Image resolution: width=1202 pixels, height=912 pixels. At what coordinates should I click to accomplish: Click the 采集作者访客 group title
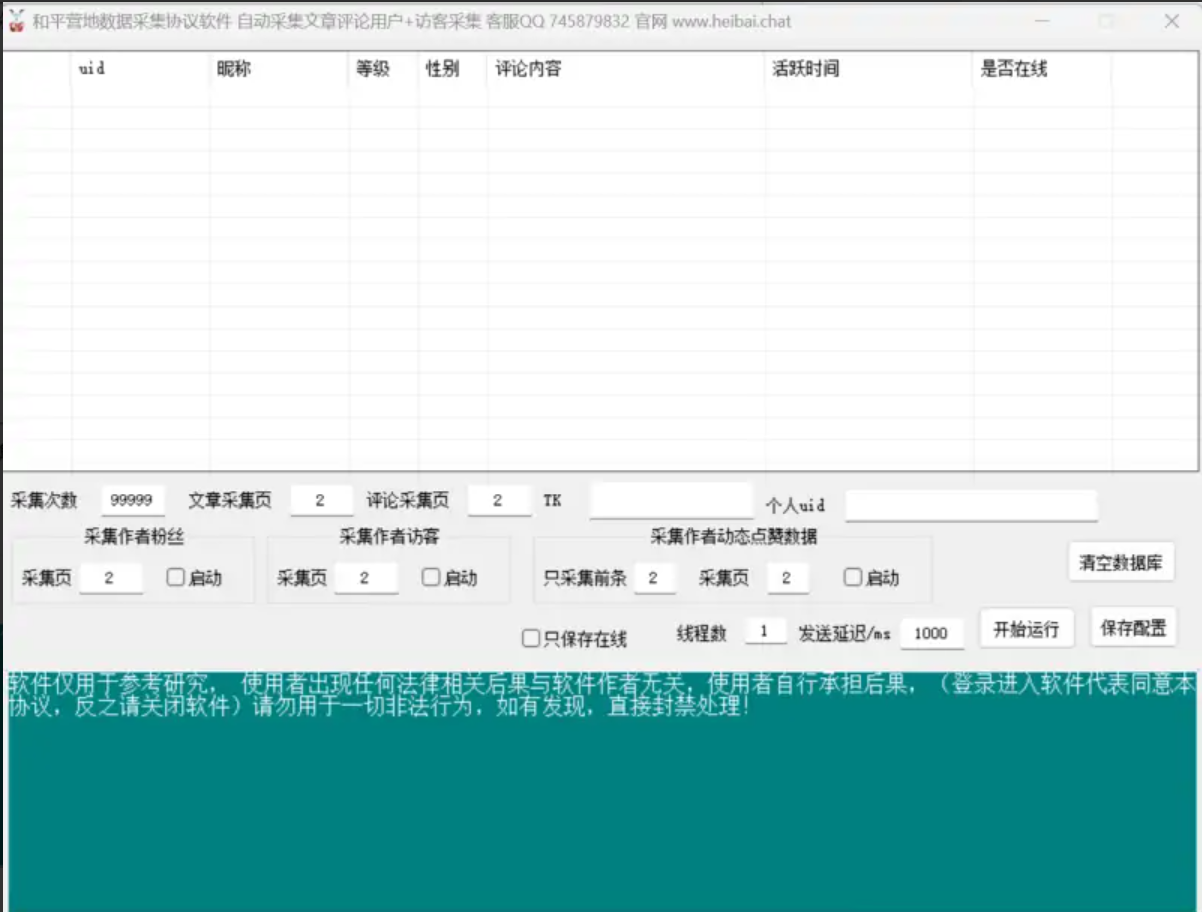(x=389, y=537)
